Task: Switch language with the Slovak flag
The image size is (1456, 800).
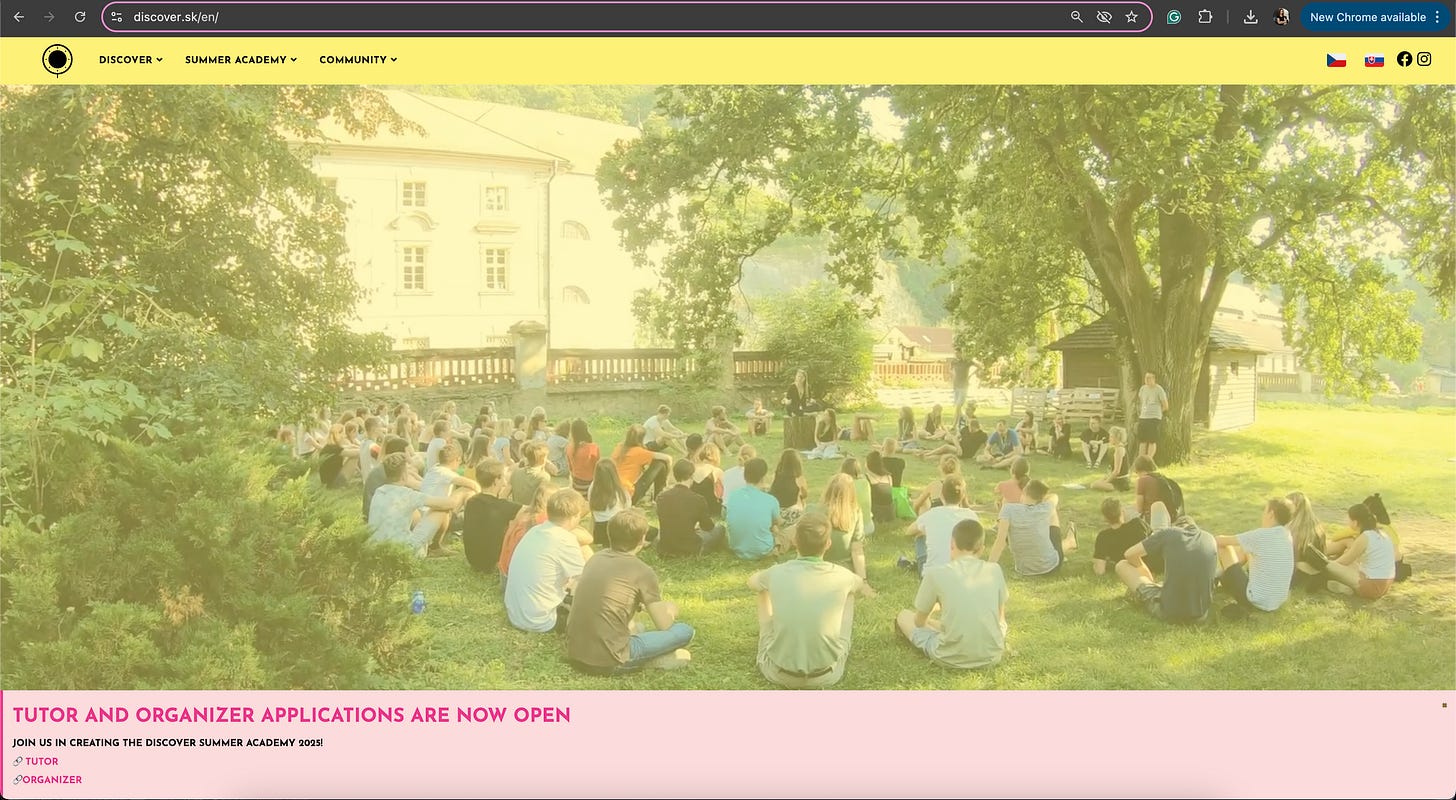Action: pos(1374,60)
